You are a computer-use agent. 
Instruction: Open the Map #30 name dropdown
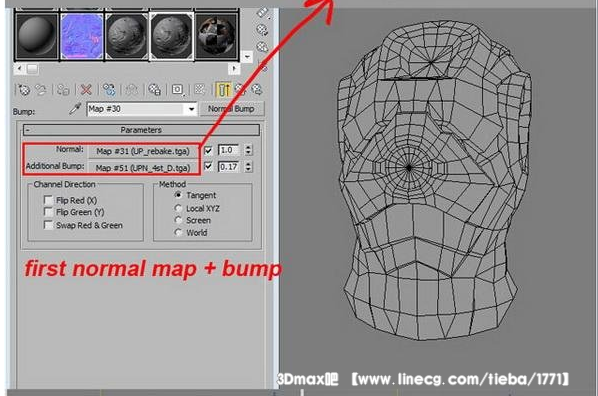191,109
